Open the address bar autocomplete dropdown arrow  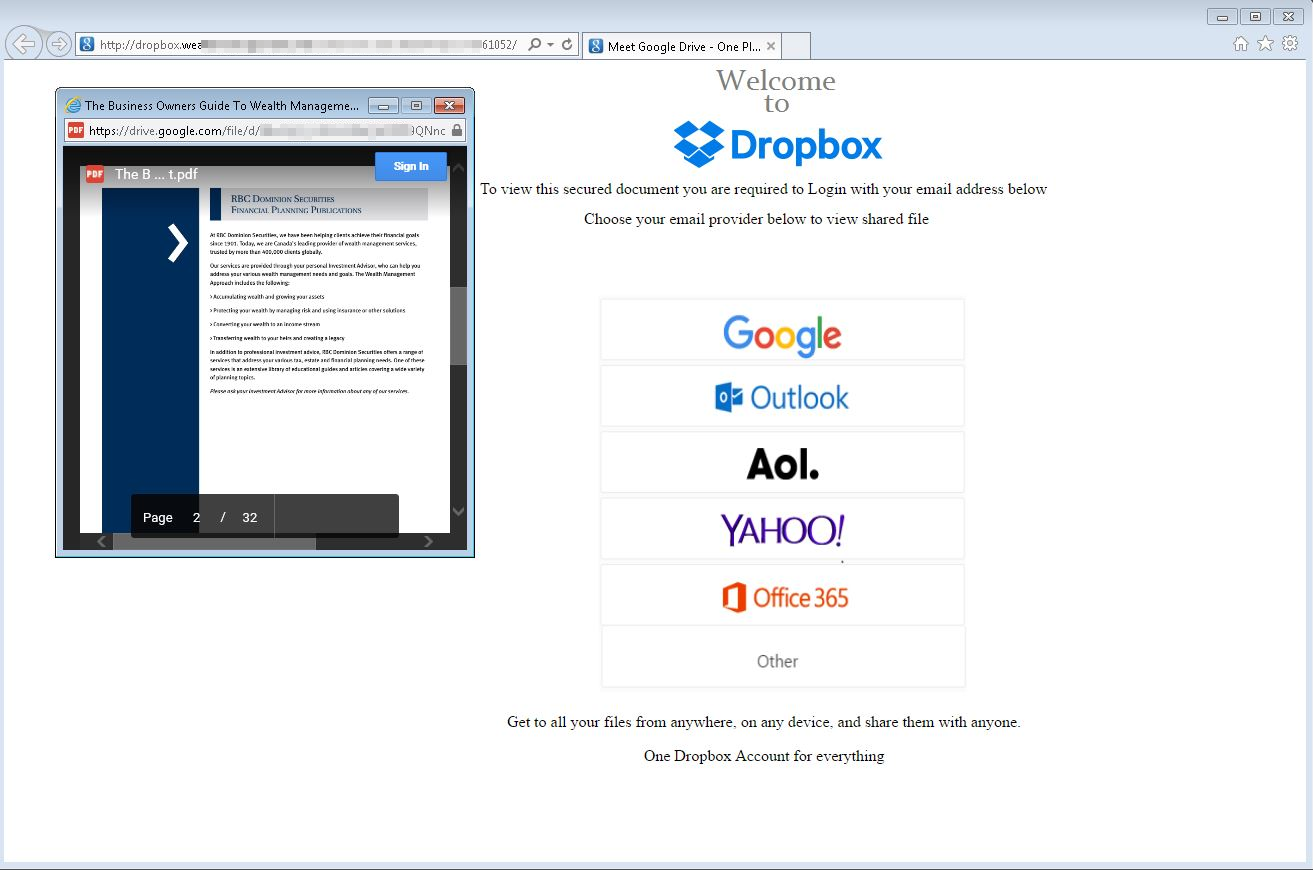550,45
